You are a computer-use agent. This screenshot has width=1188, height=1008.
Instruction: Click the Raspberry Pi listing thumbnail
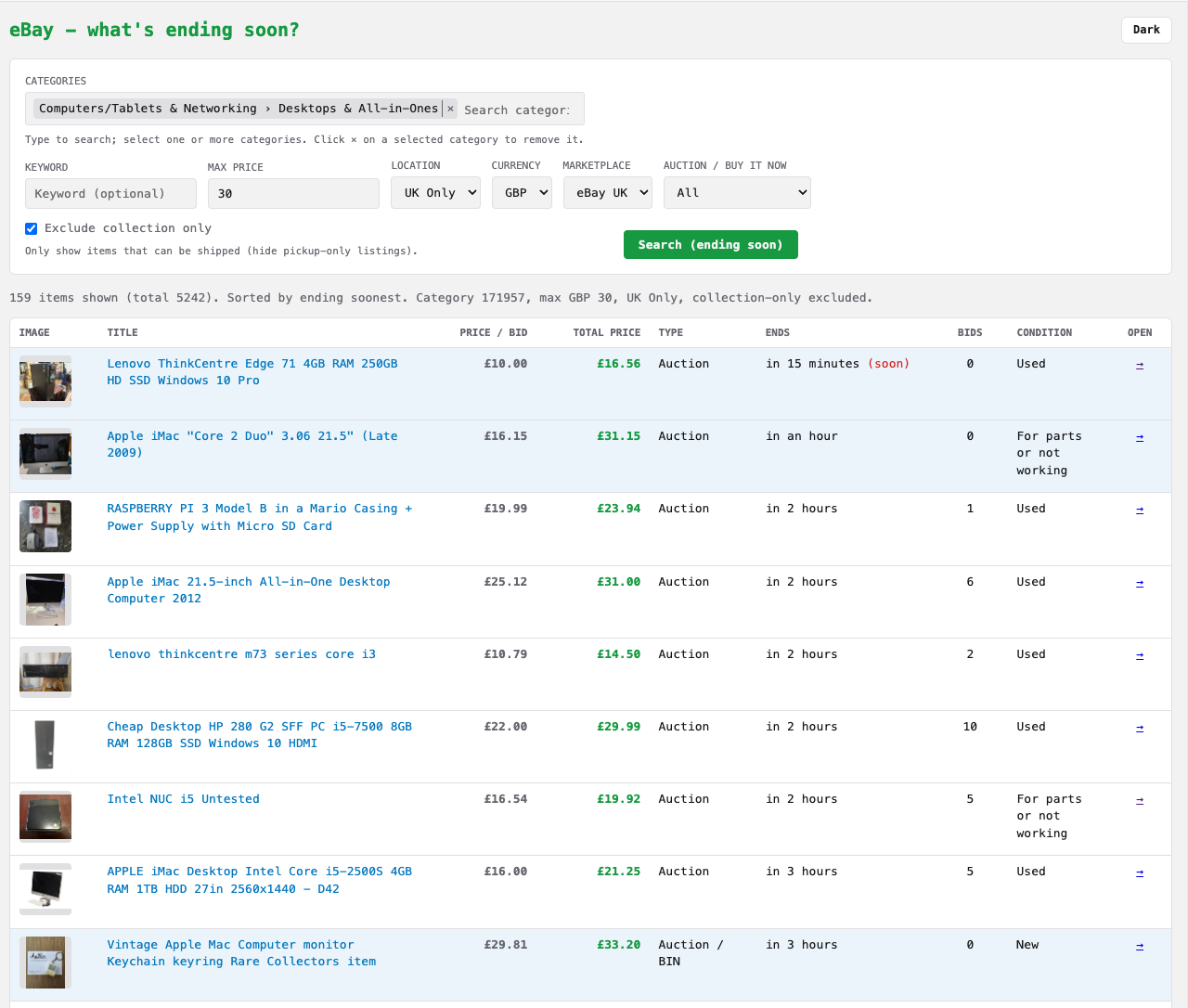click(x=45, y=525)
